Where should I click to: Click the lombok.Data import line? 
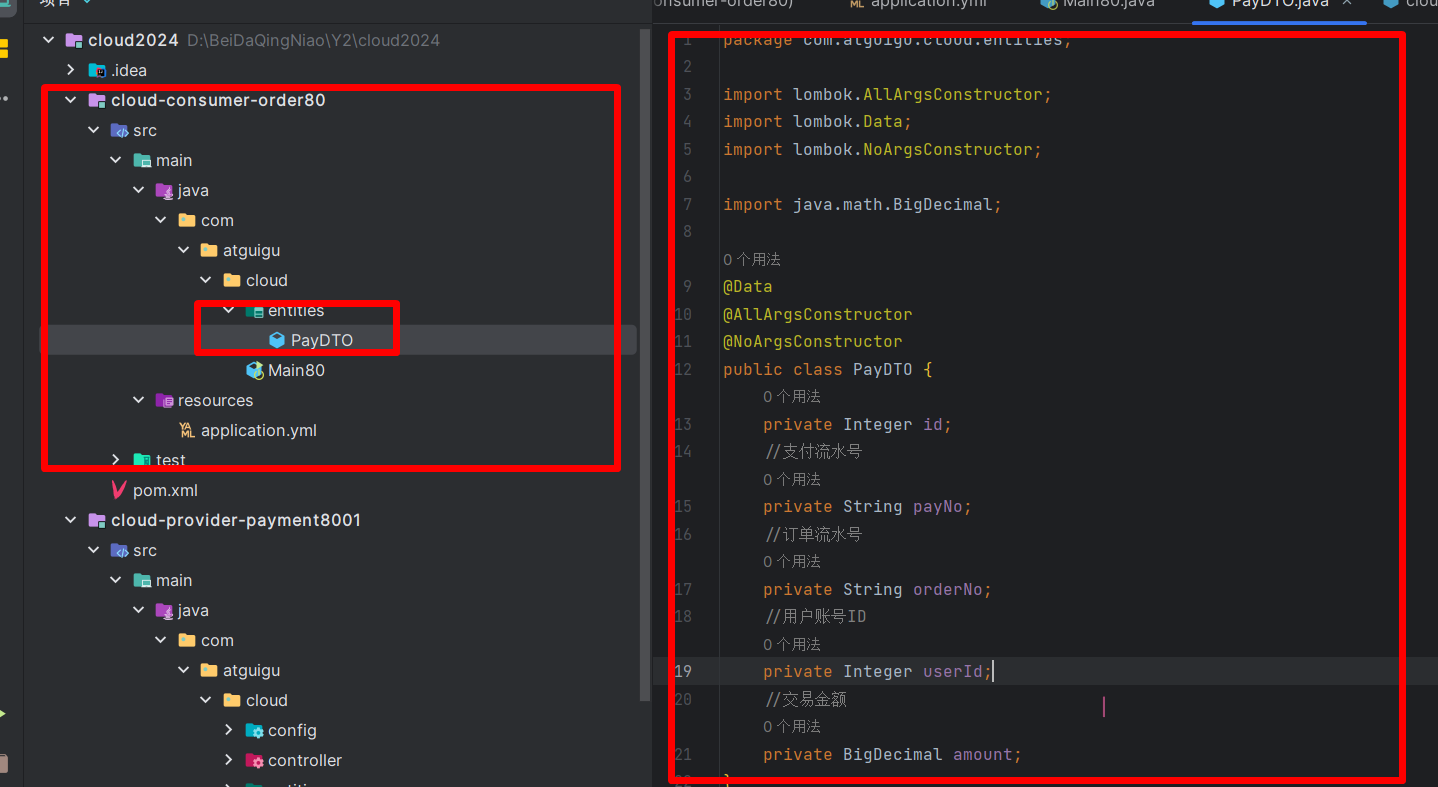pos(818,121)
